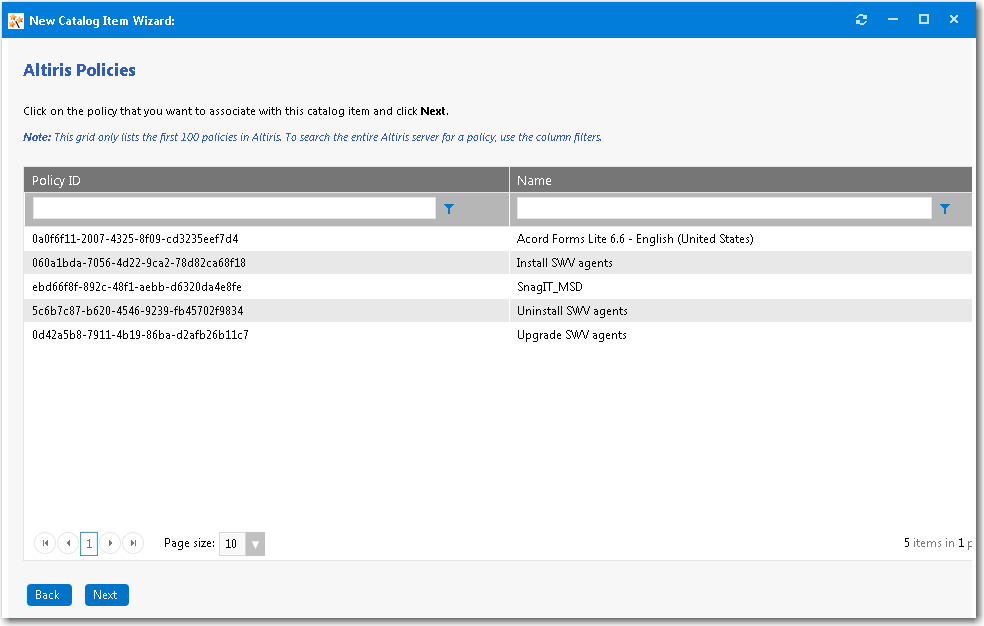Screen dimensions: 984x626
Task: Open the Name column filter funnel
Action: [945, 208]
